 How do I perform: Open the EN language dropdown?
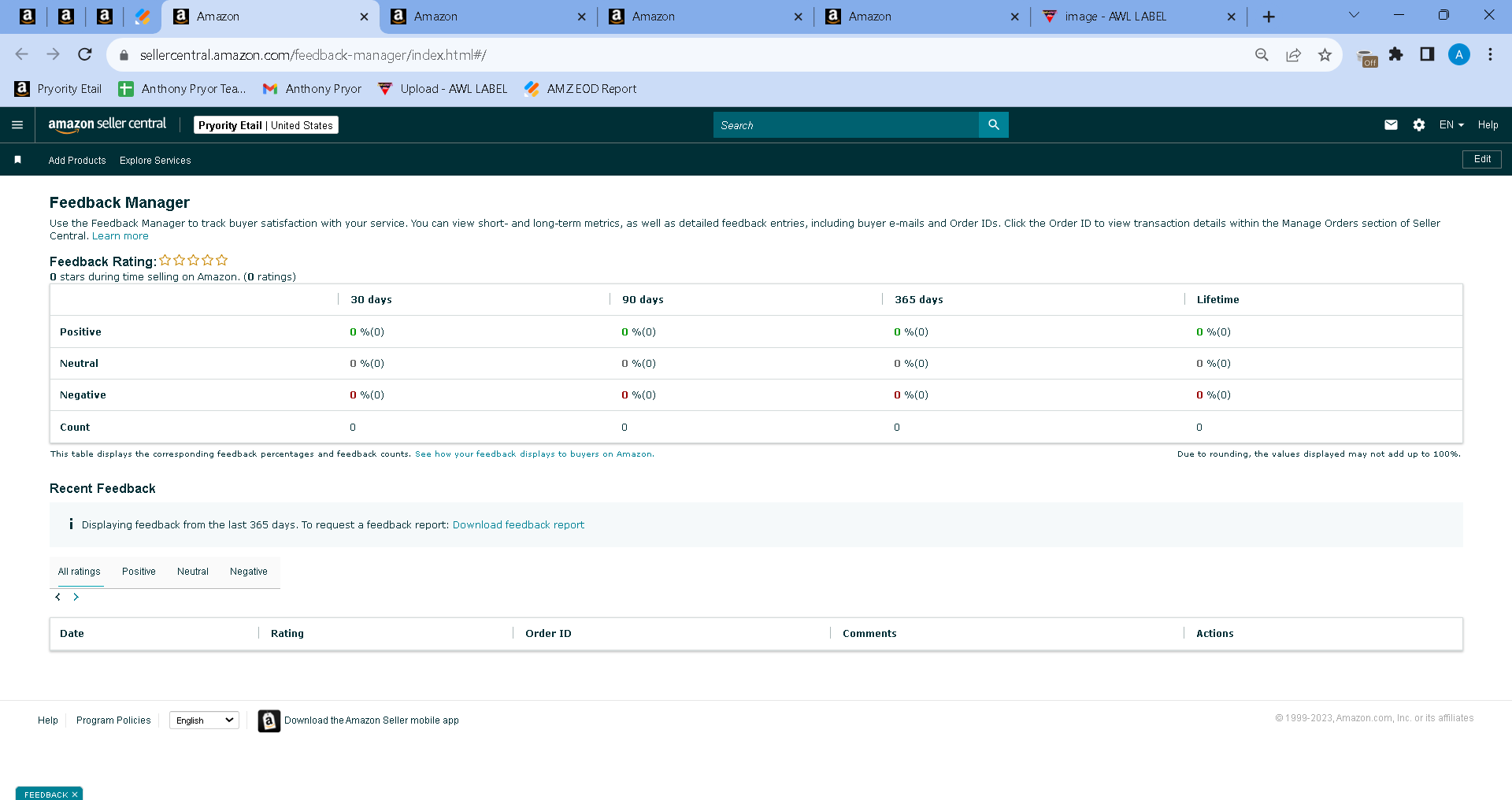1451,125
